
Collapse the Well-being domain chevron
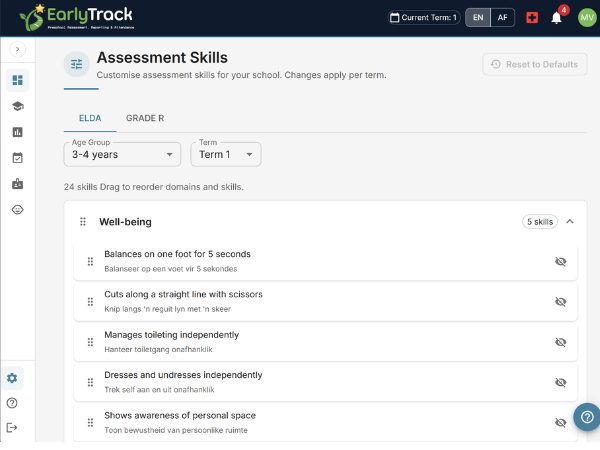click(x=570, y=222)
